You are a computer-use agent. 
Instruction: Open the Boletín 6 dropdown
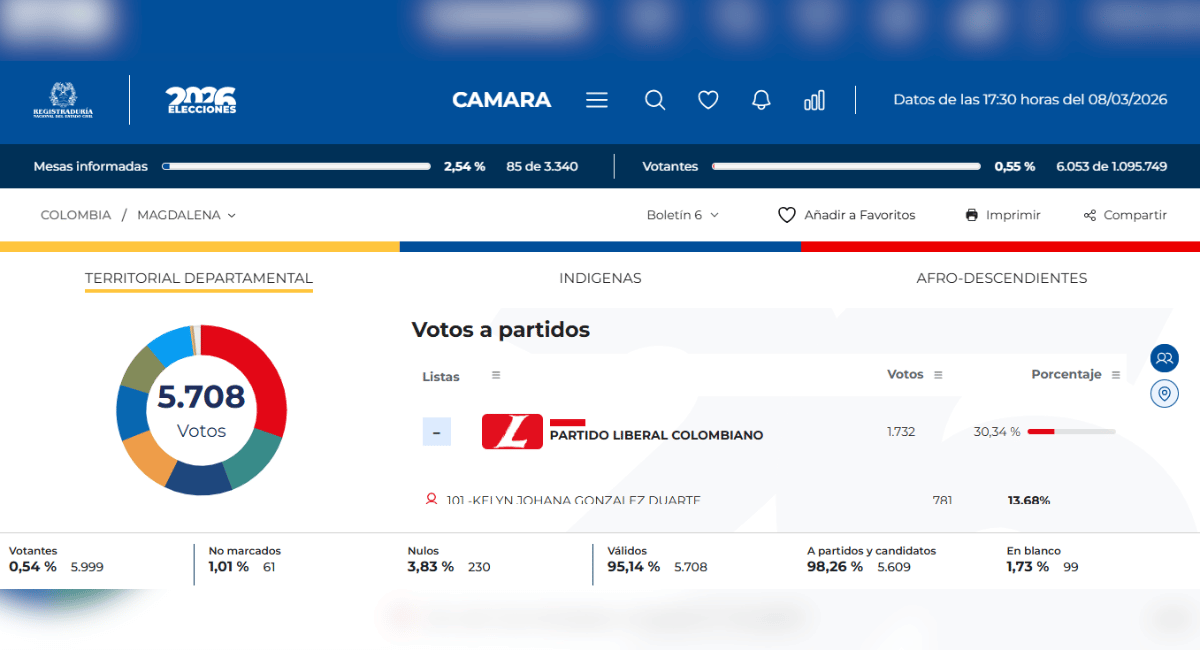point(683,215)
